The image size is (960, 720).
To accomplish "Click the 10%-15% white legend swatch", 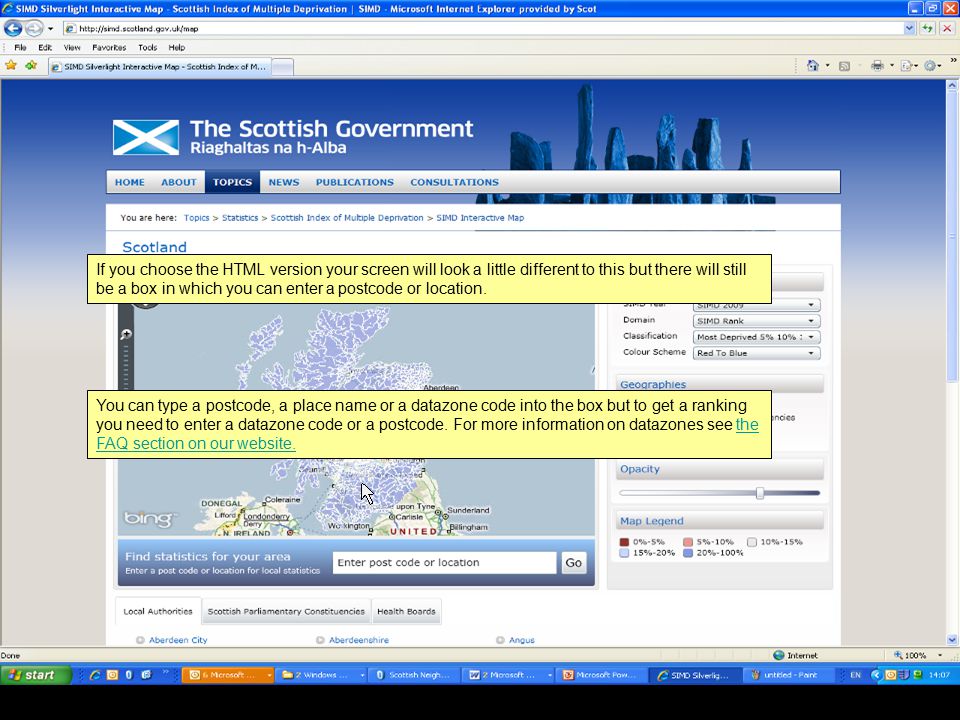I will pyautogui.click(x=752, y=542).
